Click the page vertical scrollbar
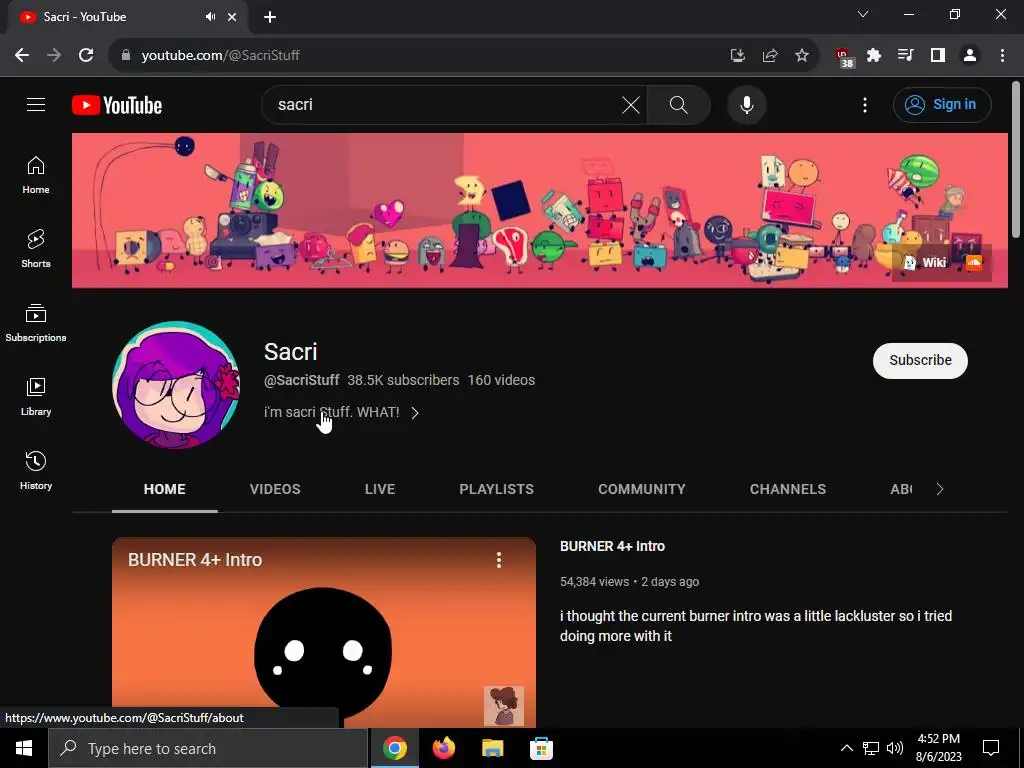The image size is (1024, 768). click(1016, 159)
